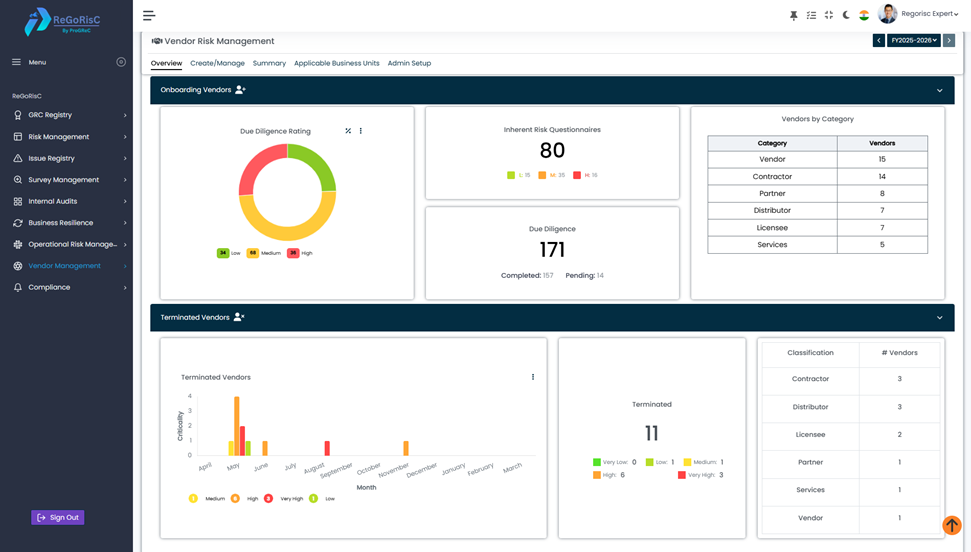This screenshot has height=552, width=971.
Task: Switch to the Create/Manage tab
Action: pyautogui.click(x=217, y=63)
